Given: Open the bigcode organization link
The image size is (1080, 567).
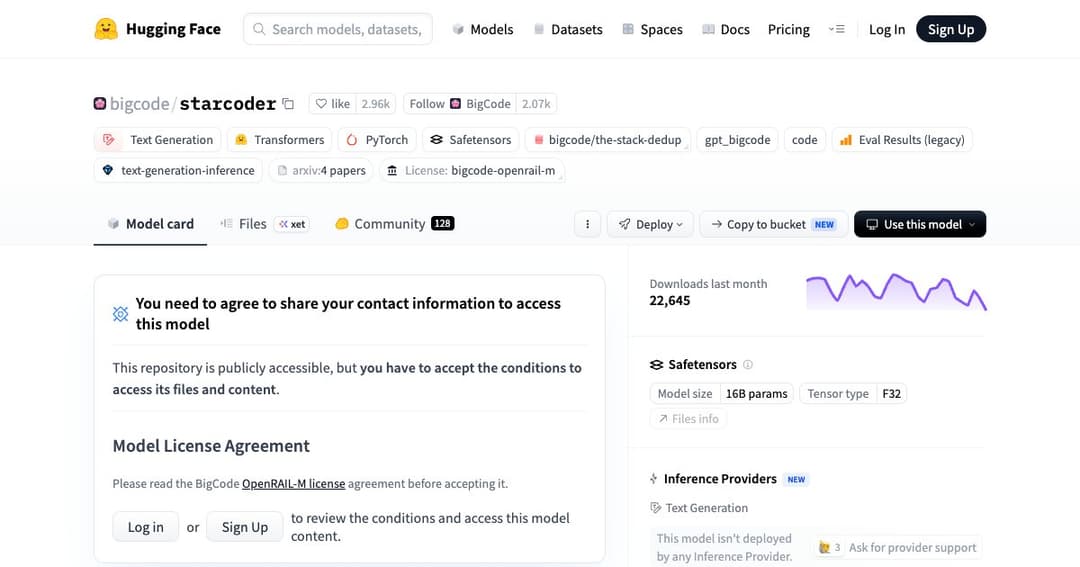Looking at the screenshot, I should 139,103.
